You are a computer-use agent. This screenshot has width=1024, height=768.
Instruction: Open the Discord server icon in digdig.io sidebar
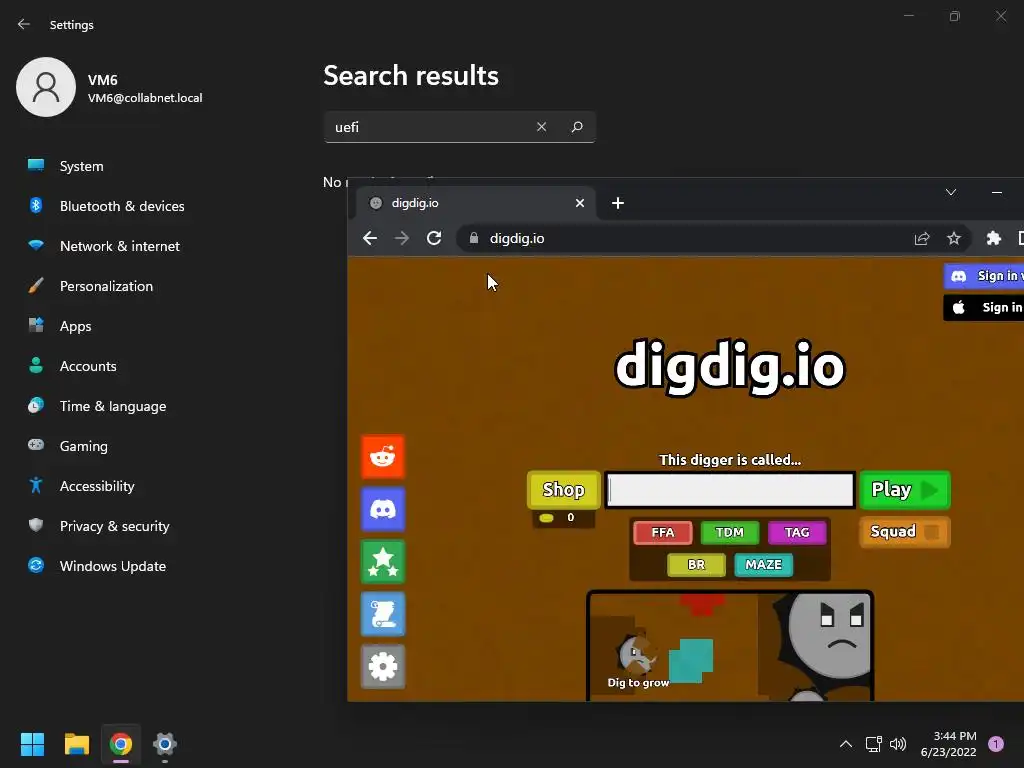click(383, 509)
